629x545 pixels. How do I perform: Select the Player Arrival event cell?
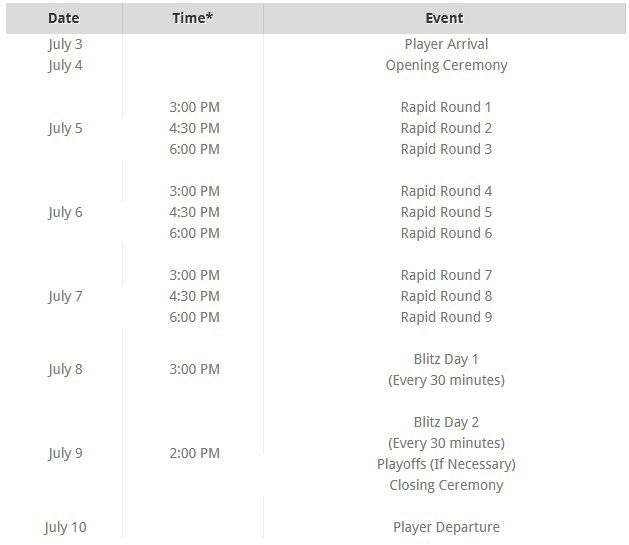click(x=446, y=44)
